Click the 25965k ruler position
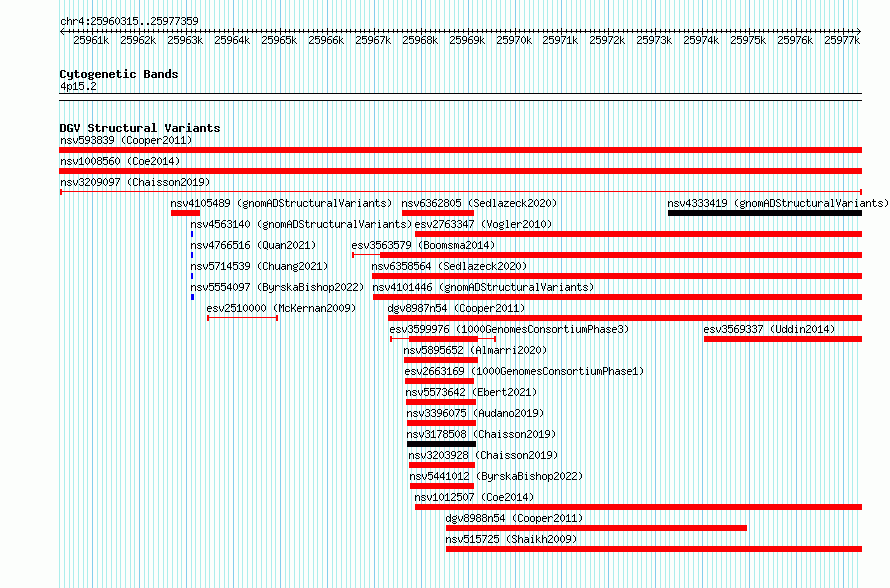Image resolution: width=890 pixels, height=588 pixels. point(279,40)
